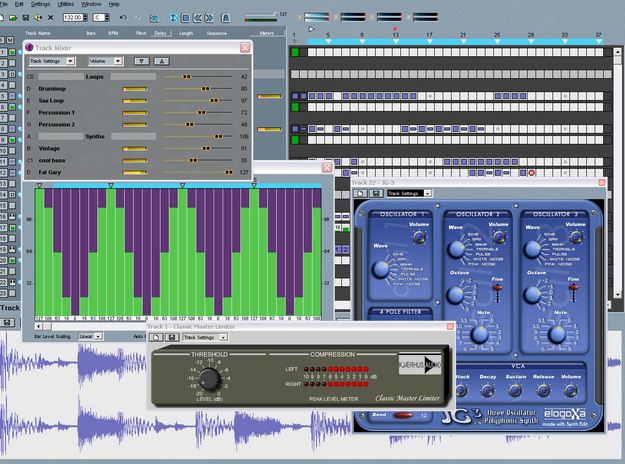Stop playback with the square stop button
Screen dimensions: 625x464
[185, 18]
